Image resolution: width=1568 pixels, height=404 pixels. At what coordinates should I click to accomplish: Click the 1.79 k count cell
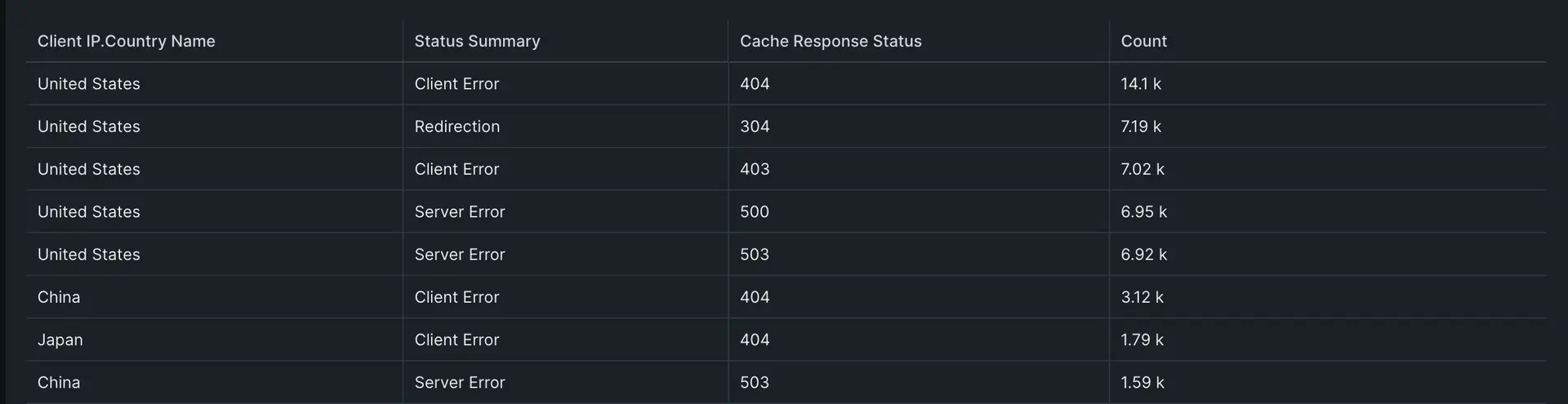(x=1142, y=340)
